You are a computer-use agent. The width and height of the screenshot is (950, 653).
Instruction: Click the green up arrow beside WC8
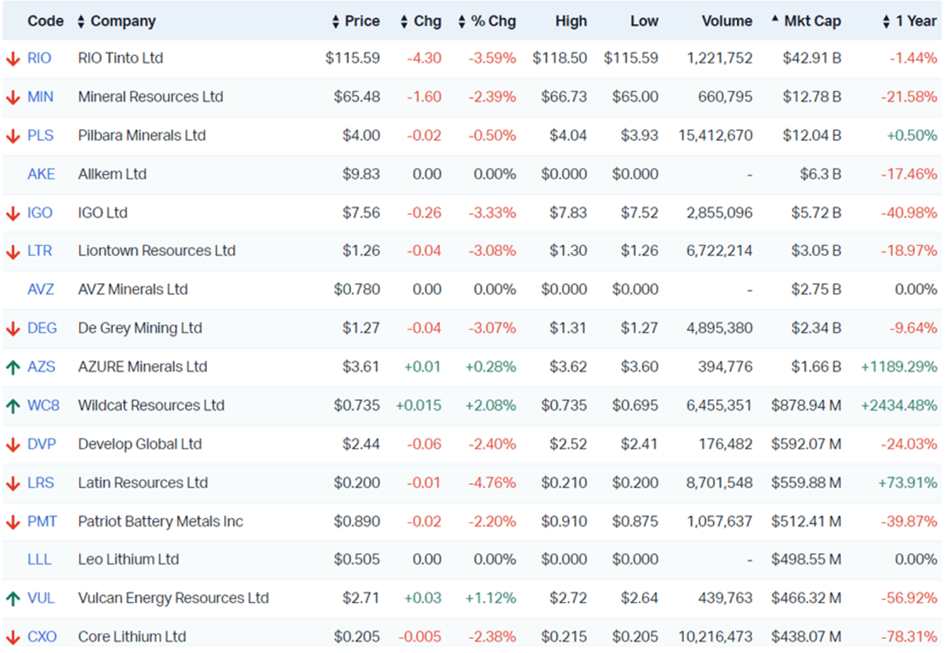pyautogui.click(x=13, y=406)
